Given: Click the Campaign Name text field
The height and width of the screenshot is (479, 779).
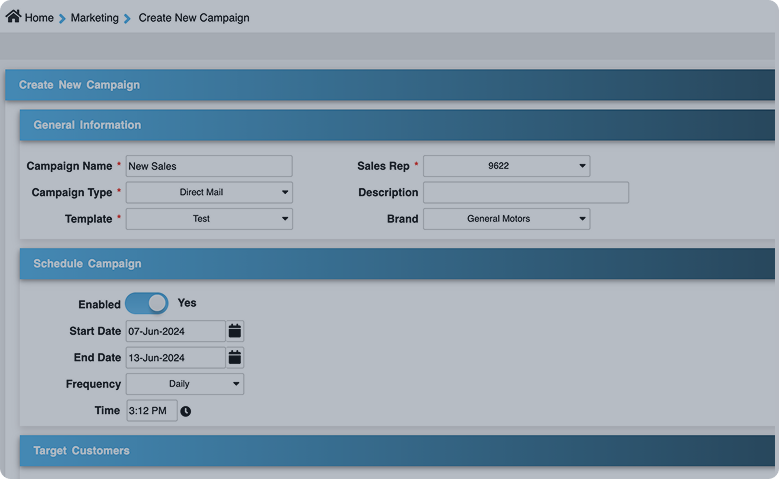Looking at the screenshot, I should (x=209, y=166).
